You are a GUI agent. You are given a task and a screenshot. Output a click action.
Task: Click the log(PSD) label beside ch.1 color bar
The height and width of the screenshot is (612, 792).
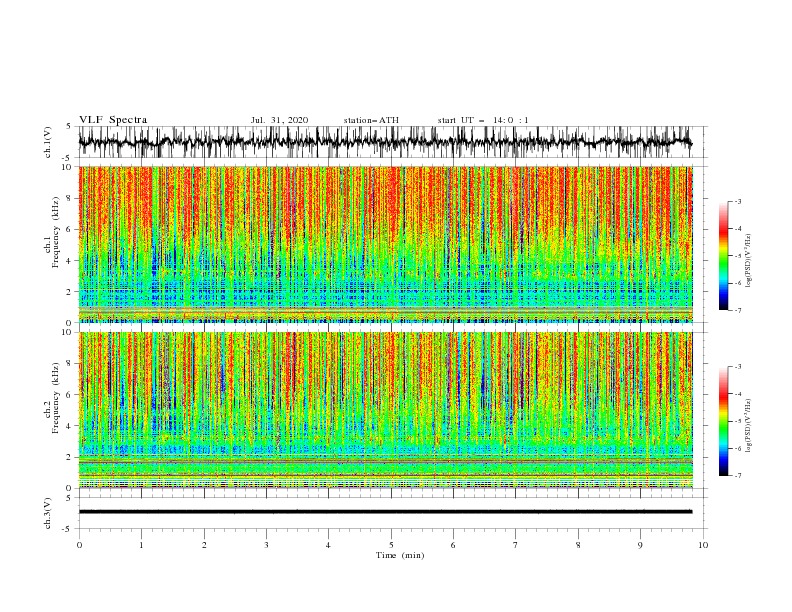749,261
